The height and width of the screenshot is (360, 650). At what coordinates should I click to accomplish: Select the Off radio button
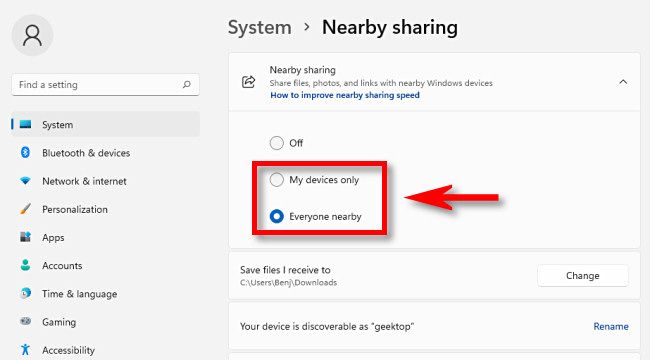[x=276, y=143]
